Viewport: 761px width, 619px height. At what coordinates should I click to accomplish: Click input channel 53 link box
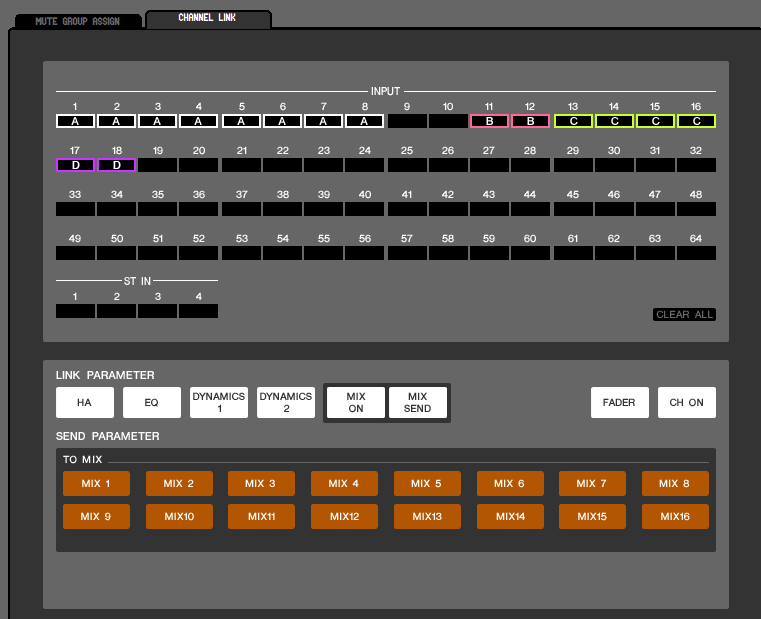tap(241, 253)
